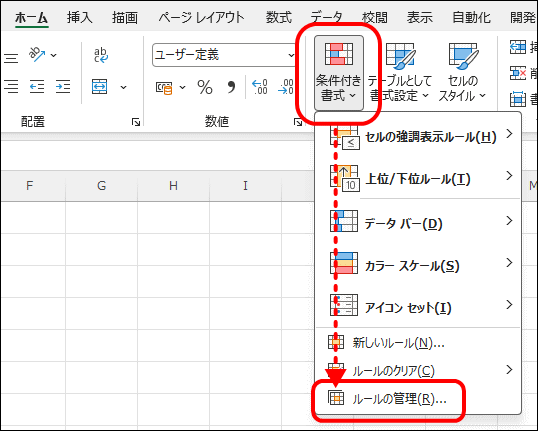Switch to the 自動化 tab
The width and height of the screenshot is (538, 431).
[471, 17]
